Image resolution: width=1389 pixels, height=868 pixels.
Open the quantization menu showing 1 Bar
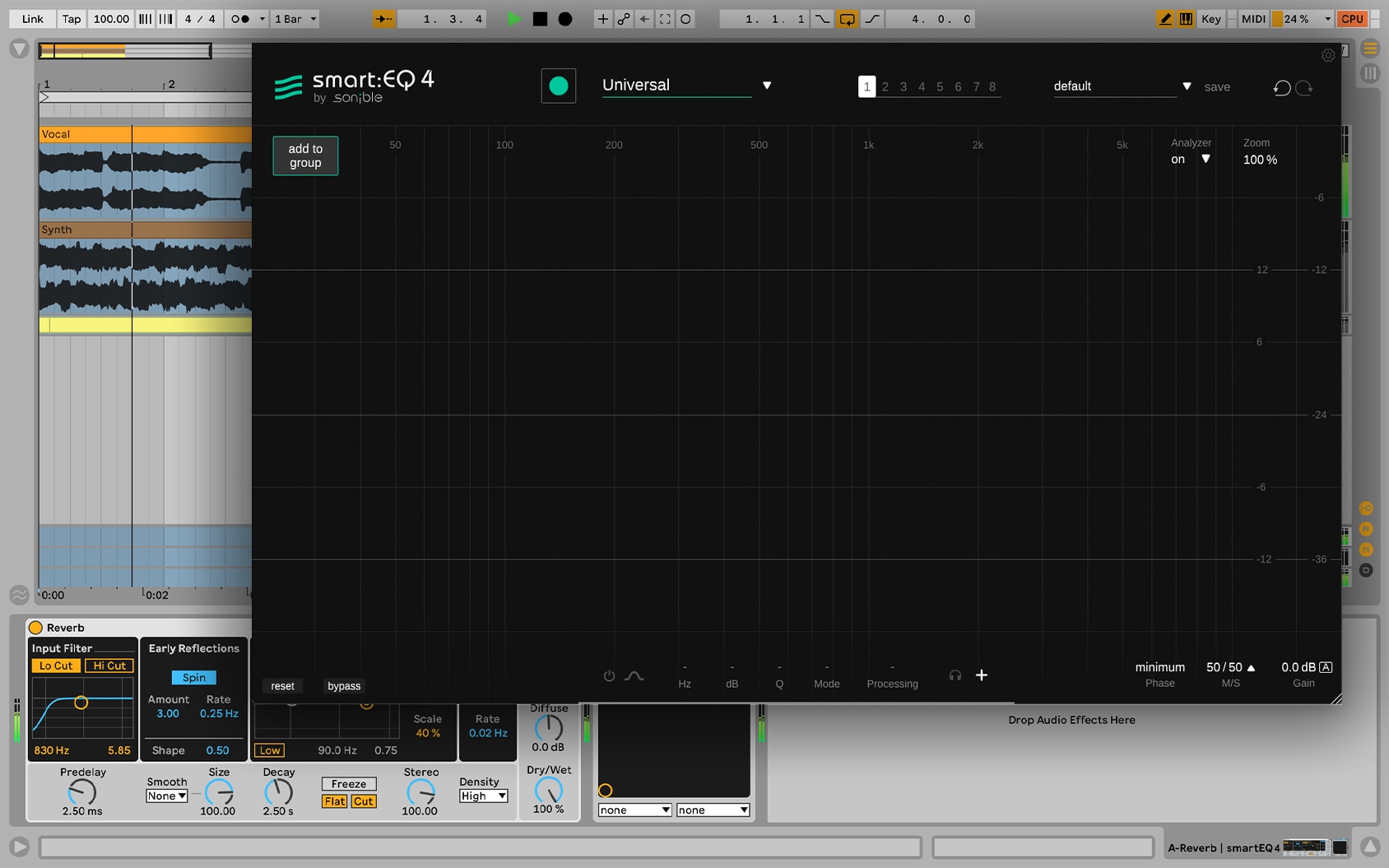click(295, 19)
